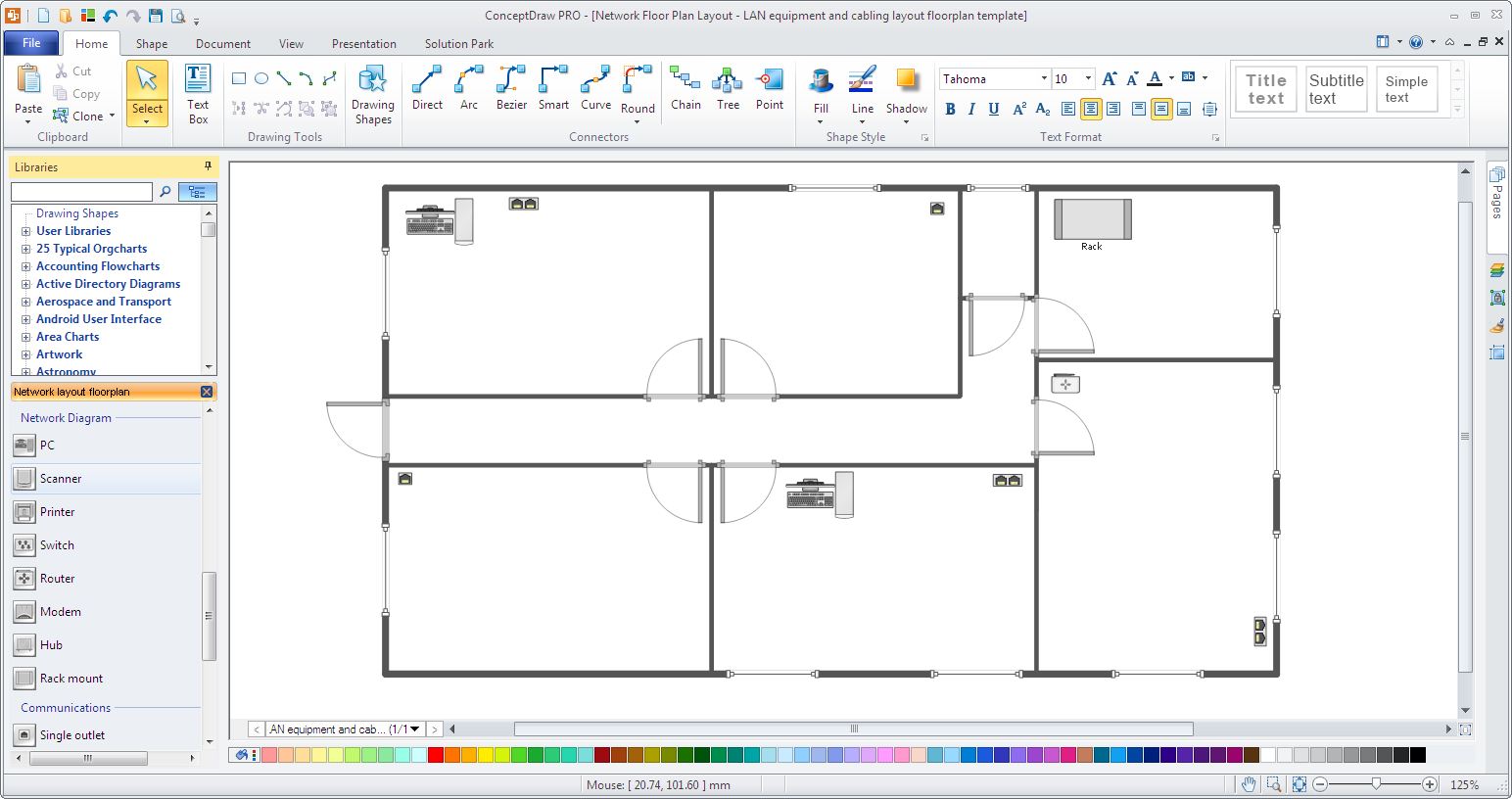
Task: Close the Network layout floorplan library
Action: coord(207,392)
